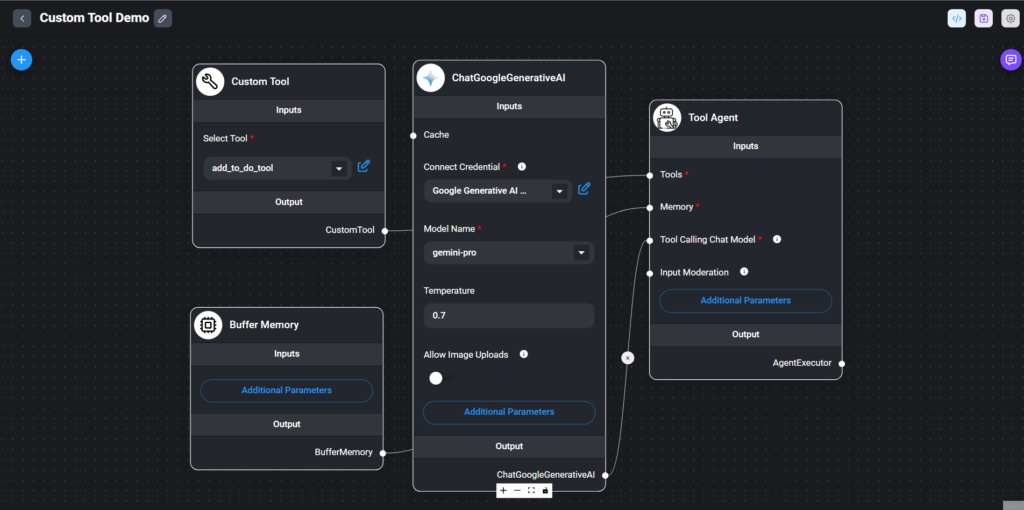Open the purple chat message button
The width and height of the screenshot is (1024, 510).
1011,59
